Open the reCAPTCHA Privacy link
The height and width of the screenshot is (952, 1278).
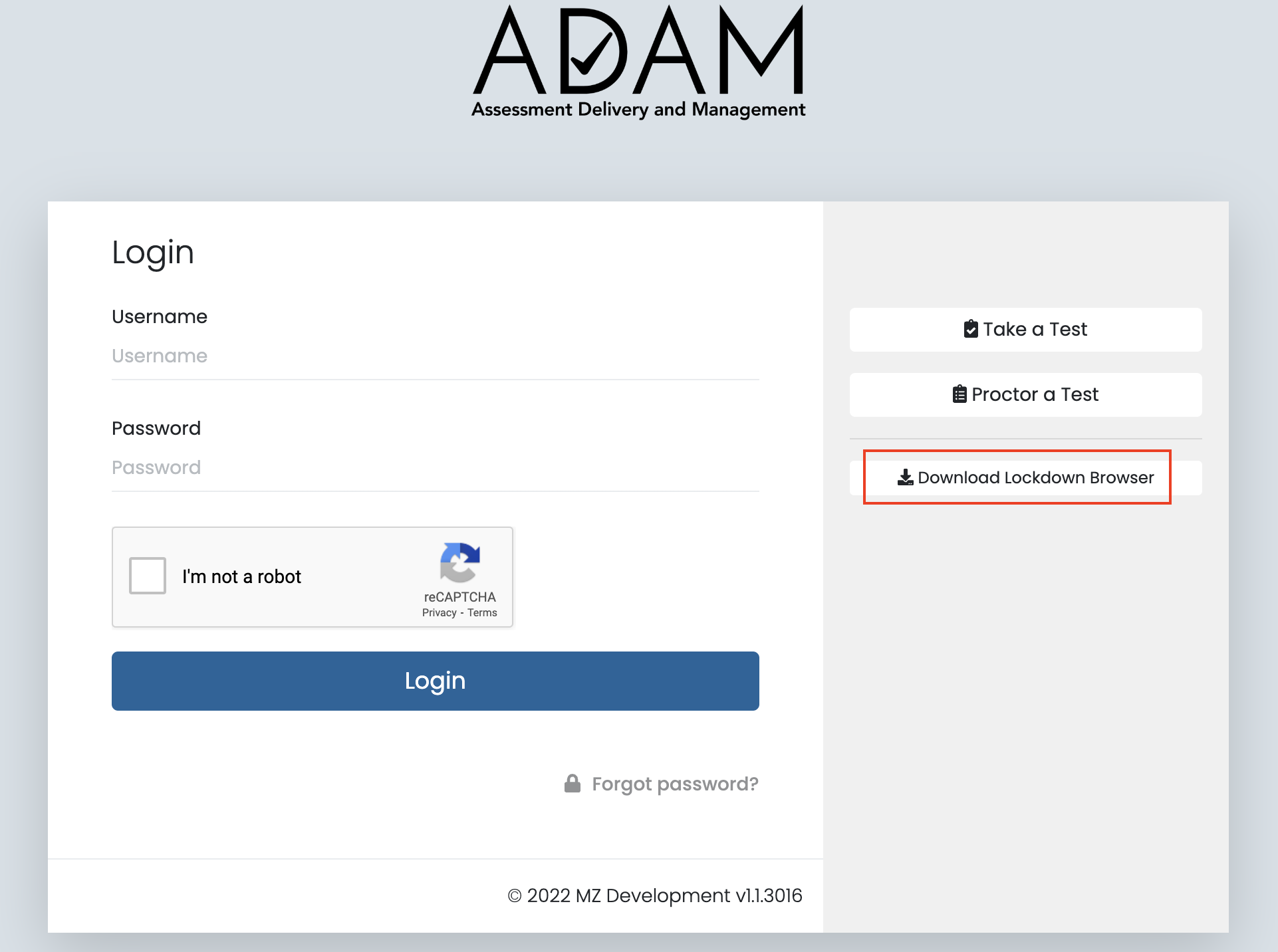[439, 613]
